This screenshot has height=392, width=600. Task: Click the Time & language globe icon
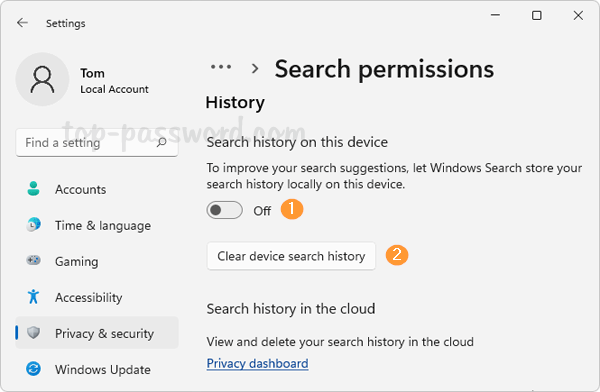33,225
